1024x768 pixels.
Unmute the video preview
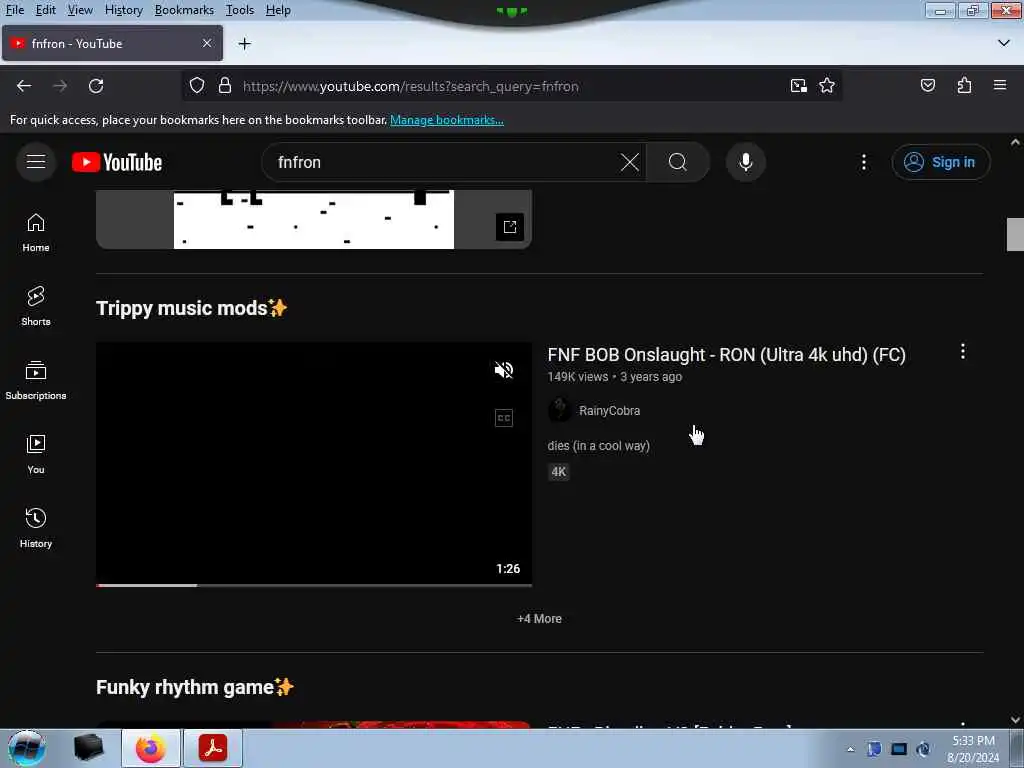(x=504, y=370)
